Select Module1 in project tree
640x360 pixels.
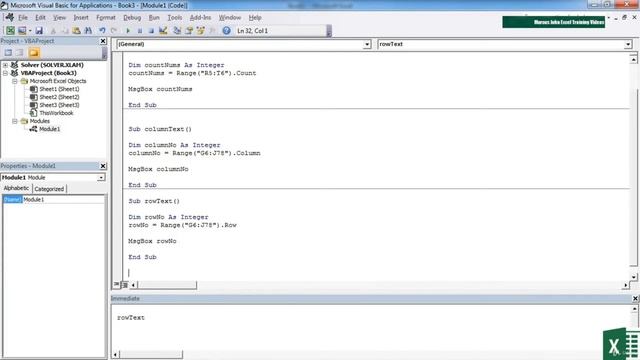[49, 129]
